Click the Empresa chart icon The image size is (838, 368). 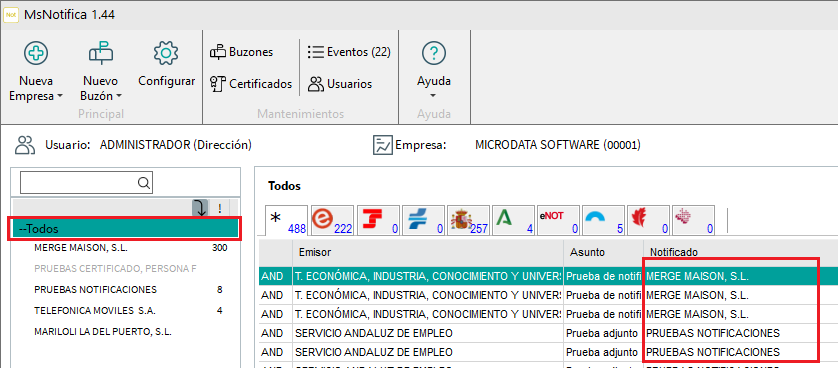click(383, 145)
